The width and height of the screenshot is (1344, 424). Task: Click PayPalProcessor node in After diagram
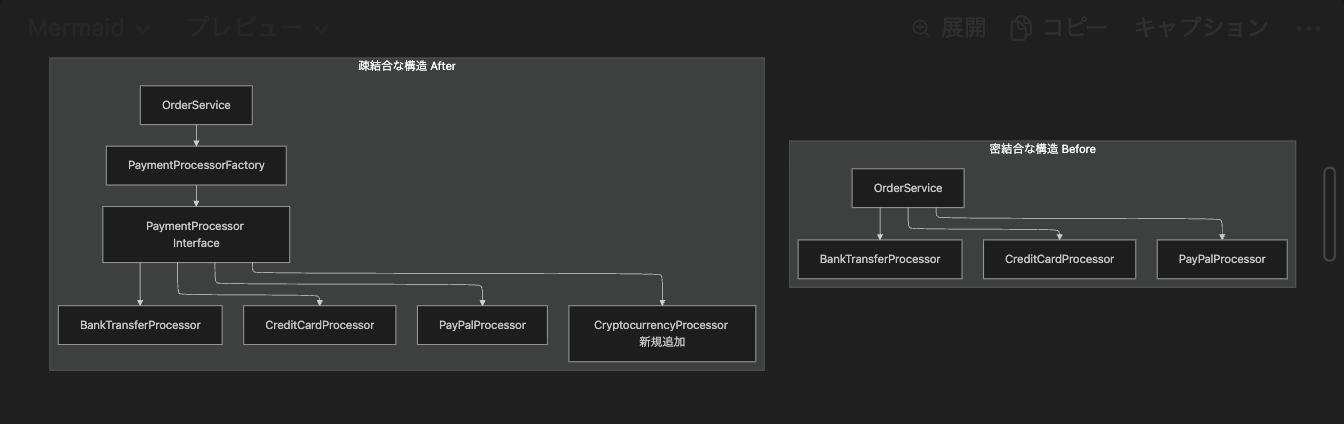pyautogui.click(x=482, y=325)
